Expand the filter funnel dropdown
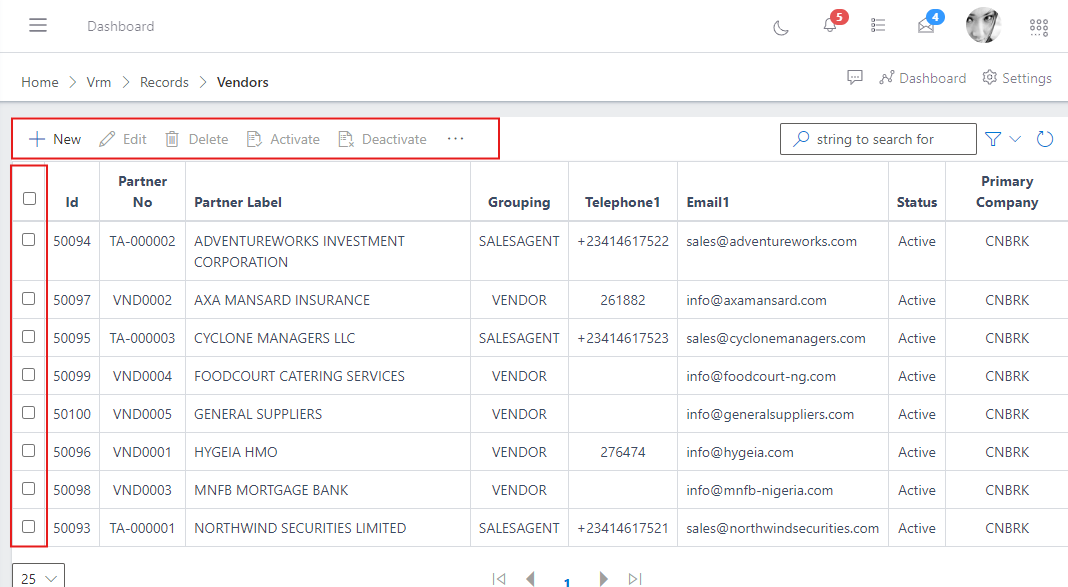 [1002, 139]
